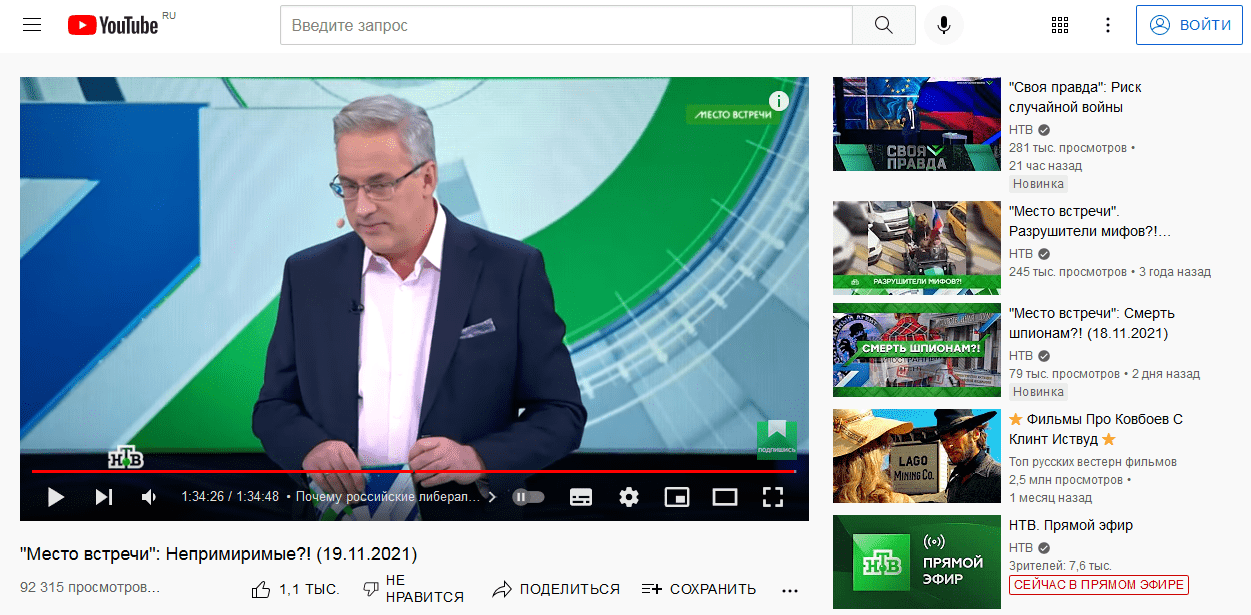Open the hamburger guide menu
The height and width of the screenshot is (615, 1251).
pyautogui.click(x=32, y=25)
